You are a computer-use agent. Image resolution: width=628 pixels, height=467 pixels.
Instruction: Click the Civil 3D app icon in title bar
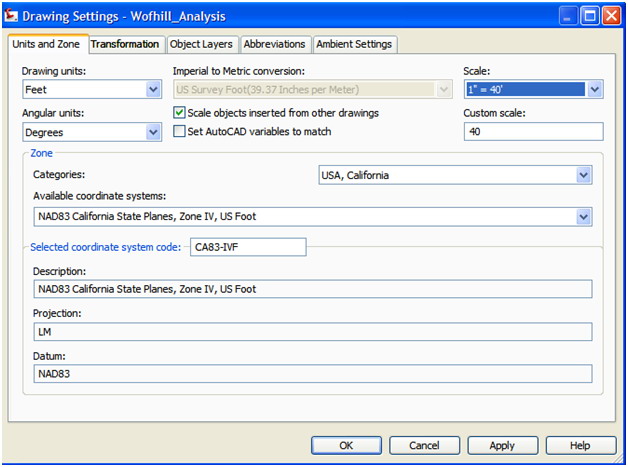(x=11, y=16)
